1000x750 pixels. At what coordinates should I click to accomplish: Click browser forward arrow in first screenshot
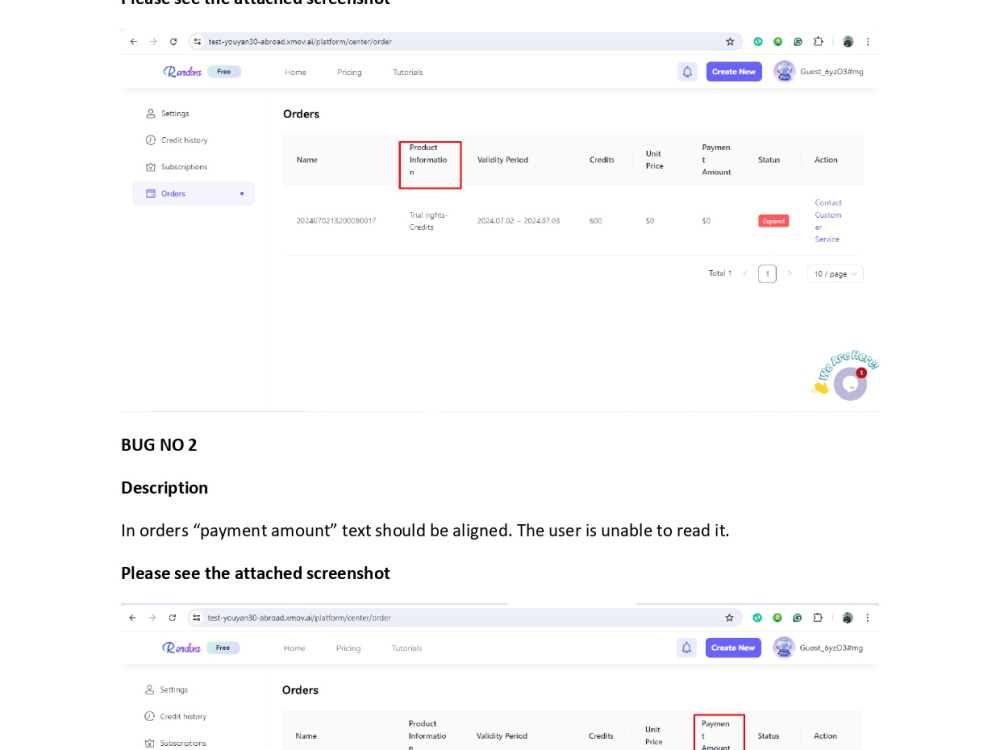click(153, 41)
